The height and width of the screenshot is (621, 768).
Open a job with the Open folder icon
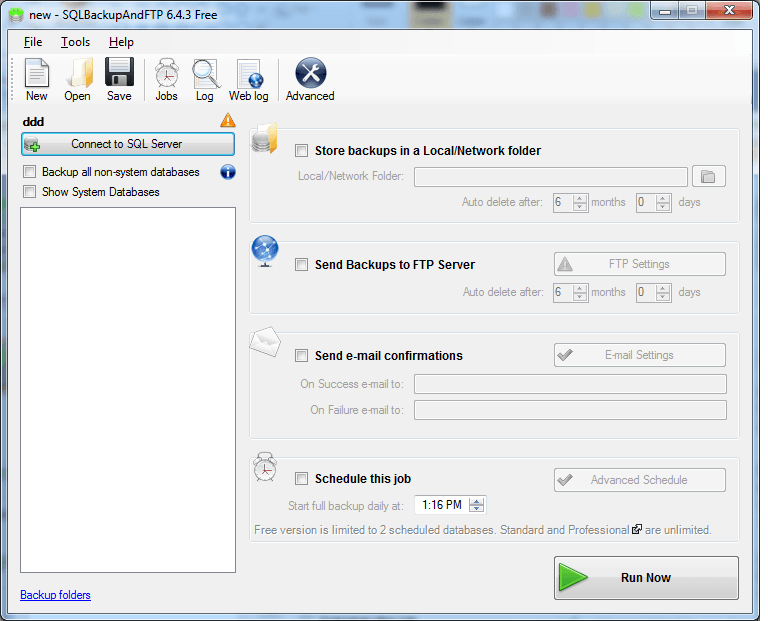click(x=77, y=79)
